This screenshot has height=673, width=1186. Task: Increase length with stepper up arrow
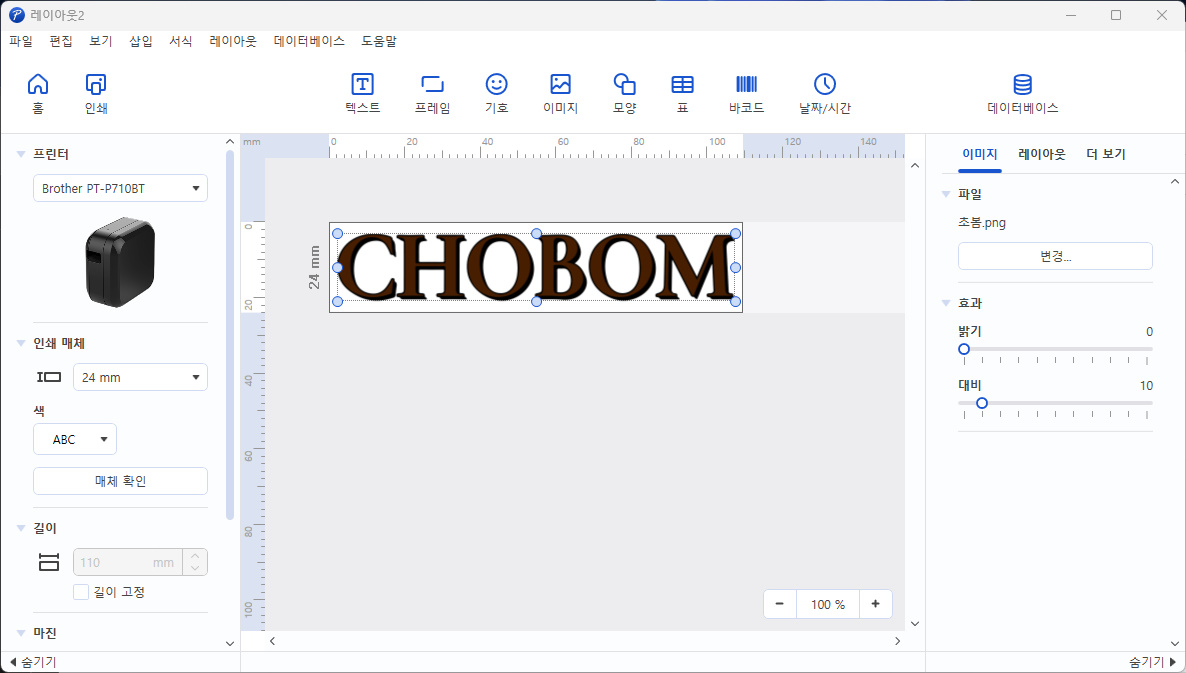click(195, 556)
